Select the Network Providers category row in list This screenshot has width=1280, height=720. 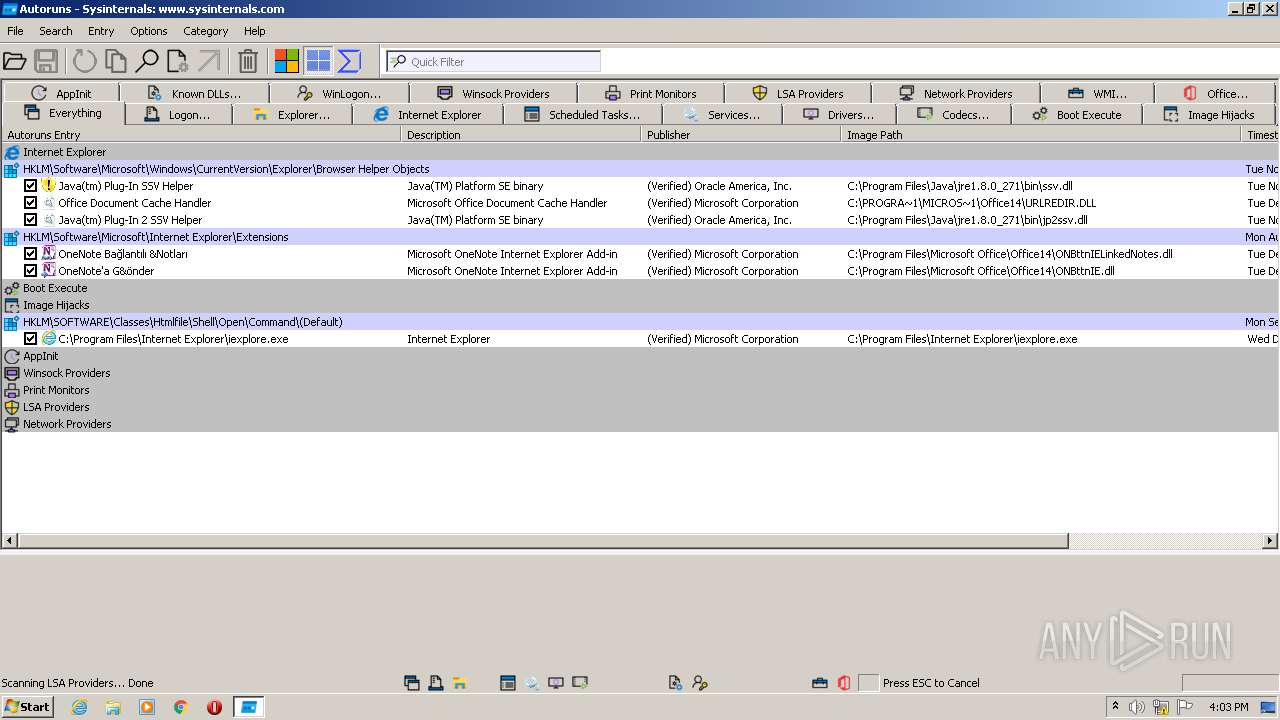pyautogui.click(x=640, y=424)
